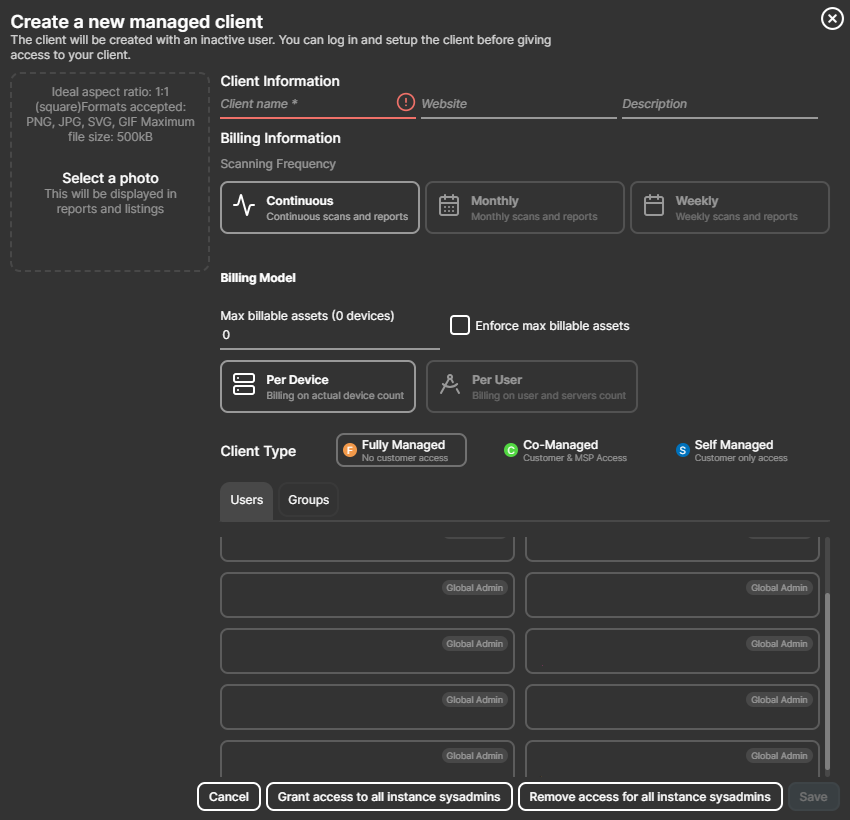The image size is (850, 820).
Task: Select Monthly scans and reports option
Action: point(525,208)
